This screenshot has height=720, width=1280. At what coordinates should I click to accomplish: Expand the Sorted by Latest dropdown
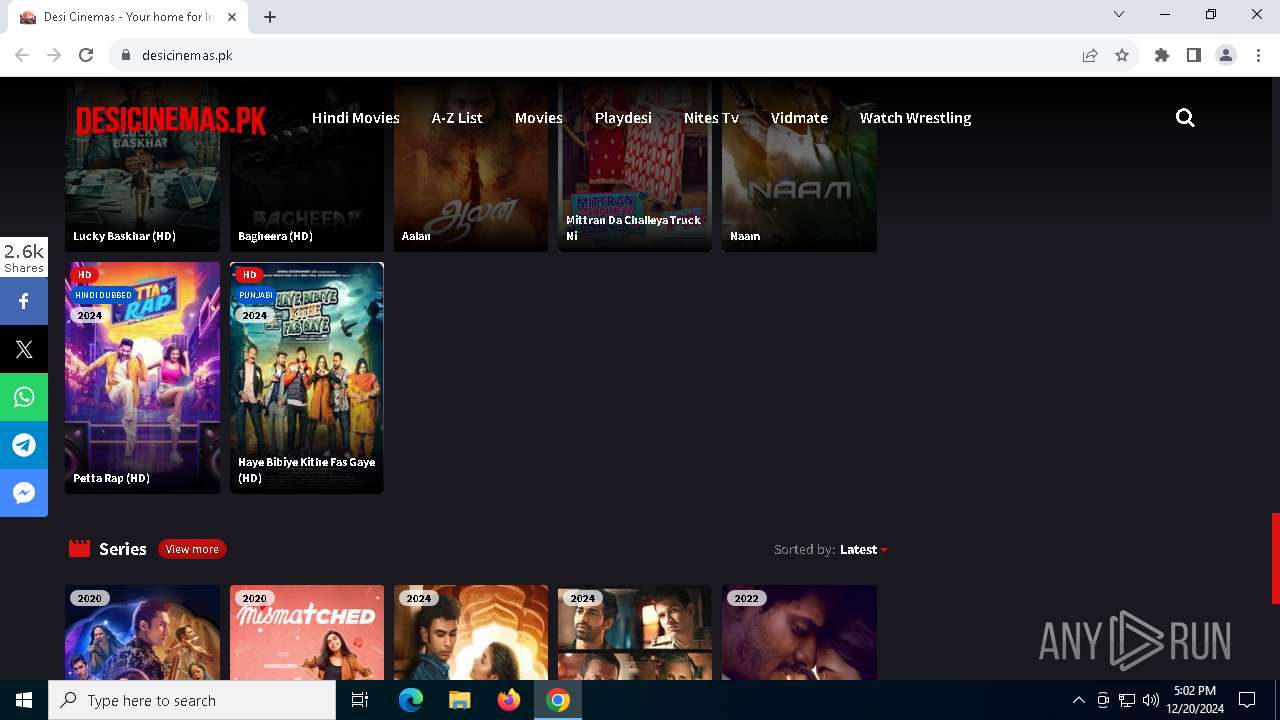[x=864, y=549]
